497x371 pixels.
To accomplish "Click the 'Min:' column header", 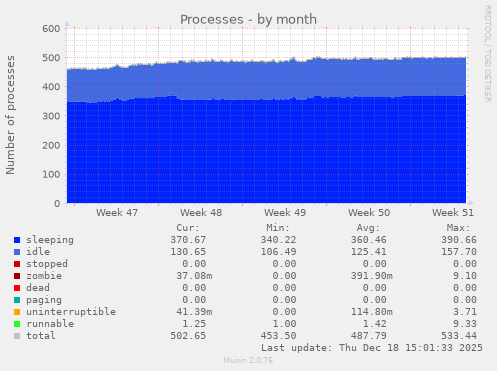I will (x=278, y=228).
